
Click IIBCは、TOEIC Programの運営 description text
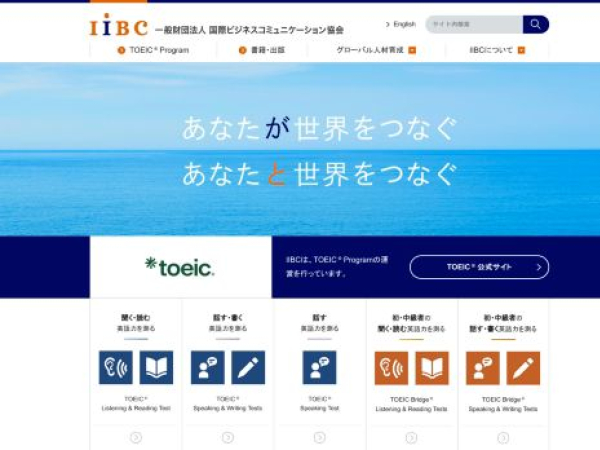tap(337, 267)
